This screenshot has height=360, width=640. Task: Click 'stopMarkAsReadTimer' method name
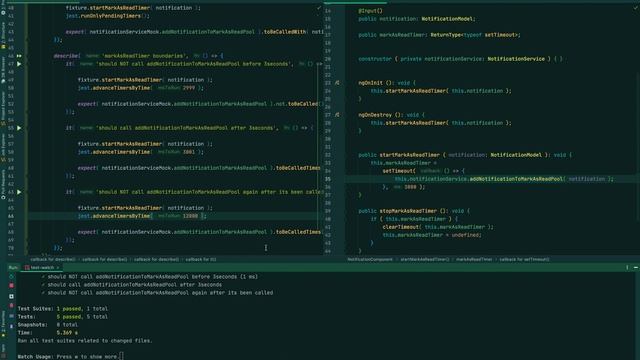[x=408, y=211]
